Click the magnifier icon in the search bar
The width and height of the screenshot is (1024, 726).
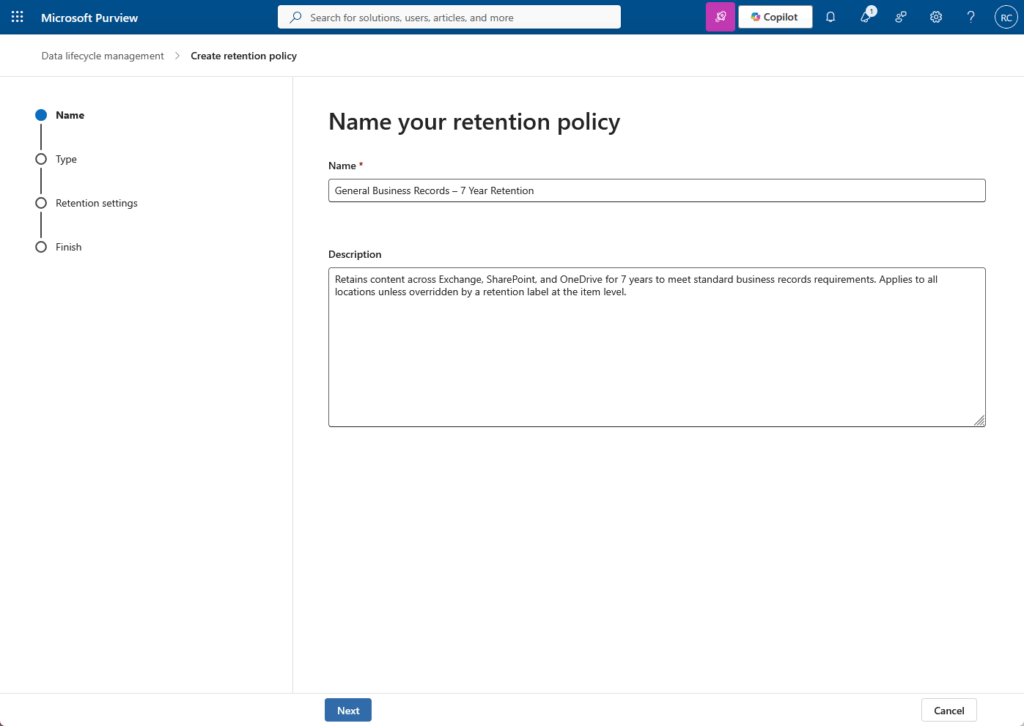(x=296, y=17)
